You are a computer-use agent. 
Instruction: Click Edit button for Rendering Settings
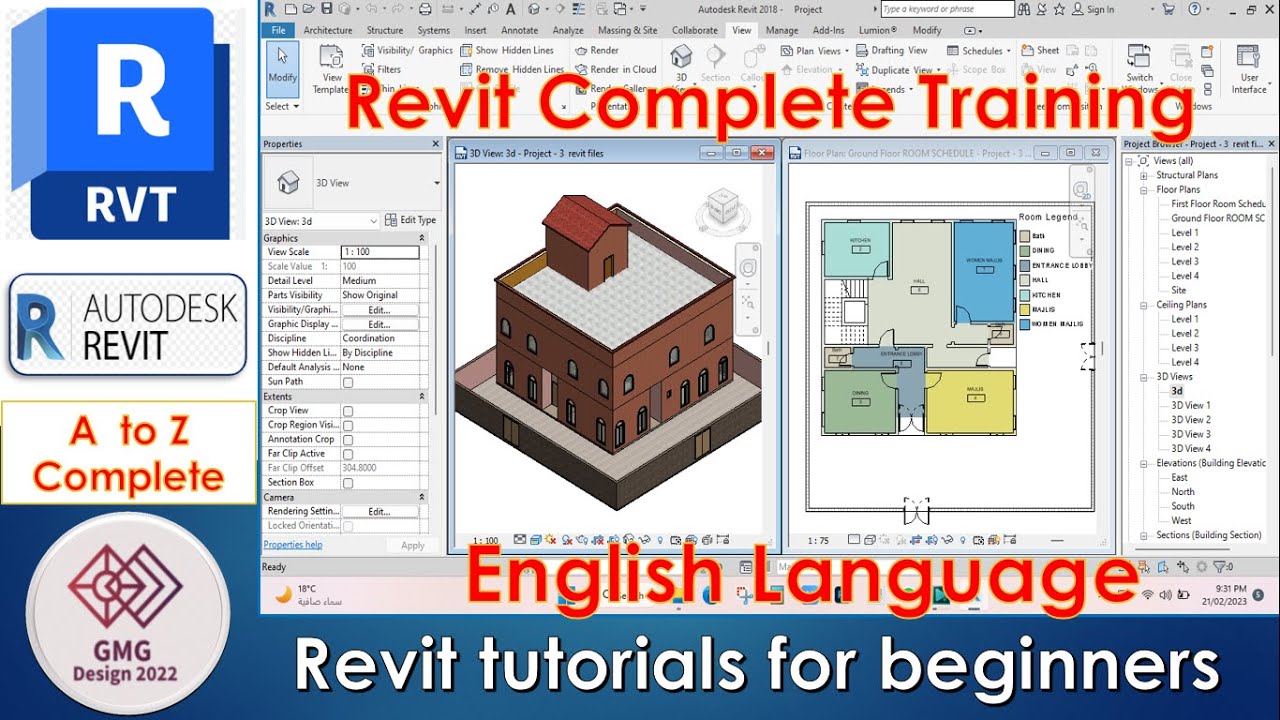pyautogui.click(x=379, y=511)
